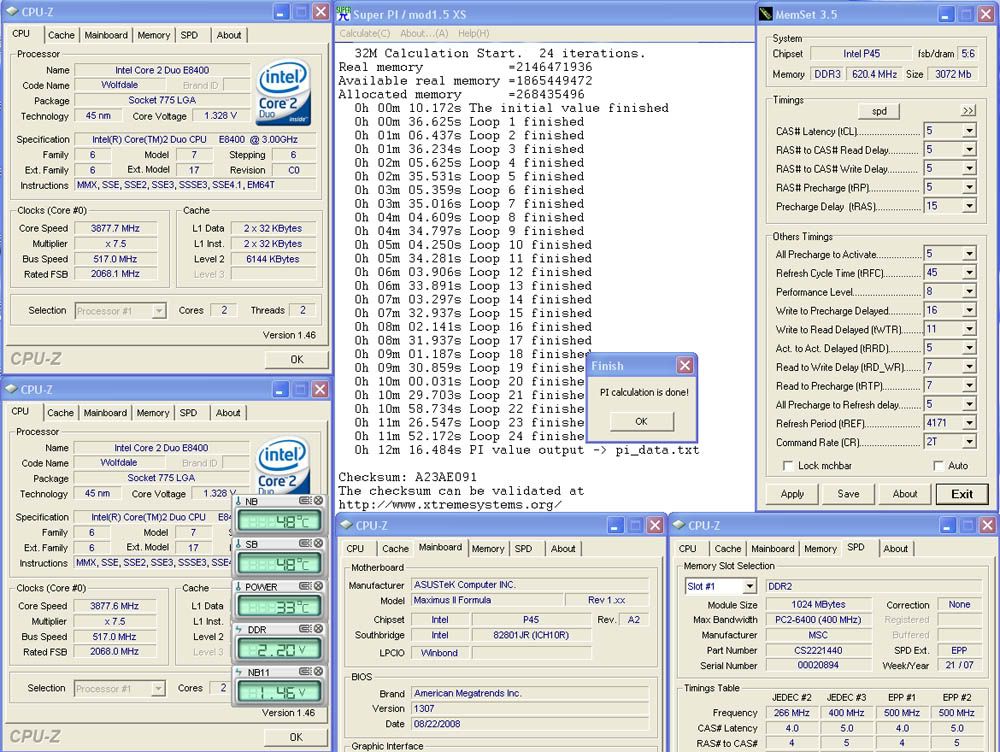Click the Checksum: A23AE091 line
Image resolution: width=1000 pixels, height=752 pixels.
point(408,477)
